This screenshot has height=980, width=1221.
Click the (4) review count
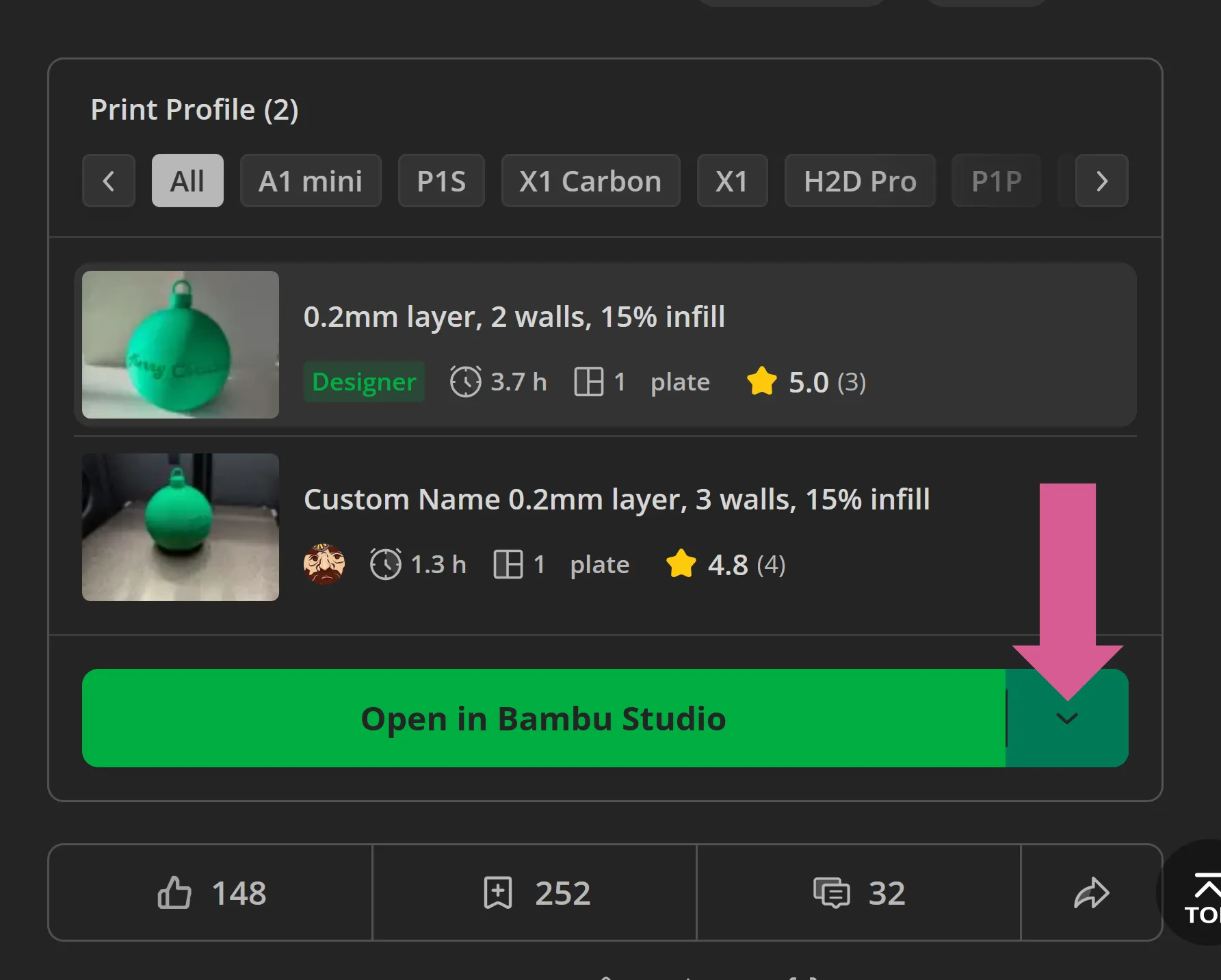coord(772,564)
